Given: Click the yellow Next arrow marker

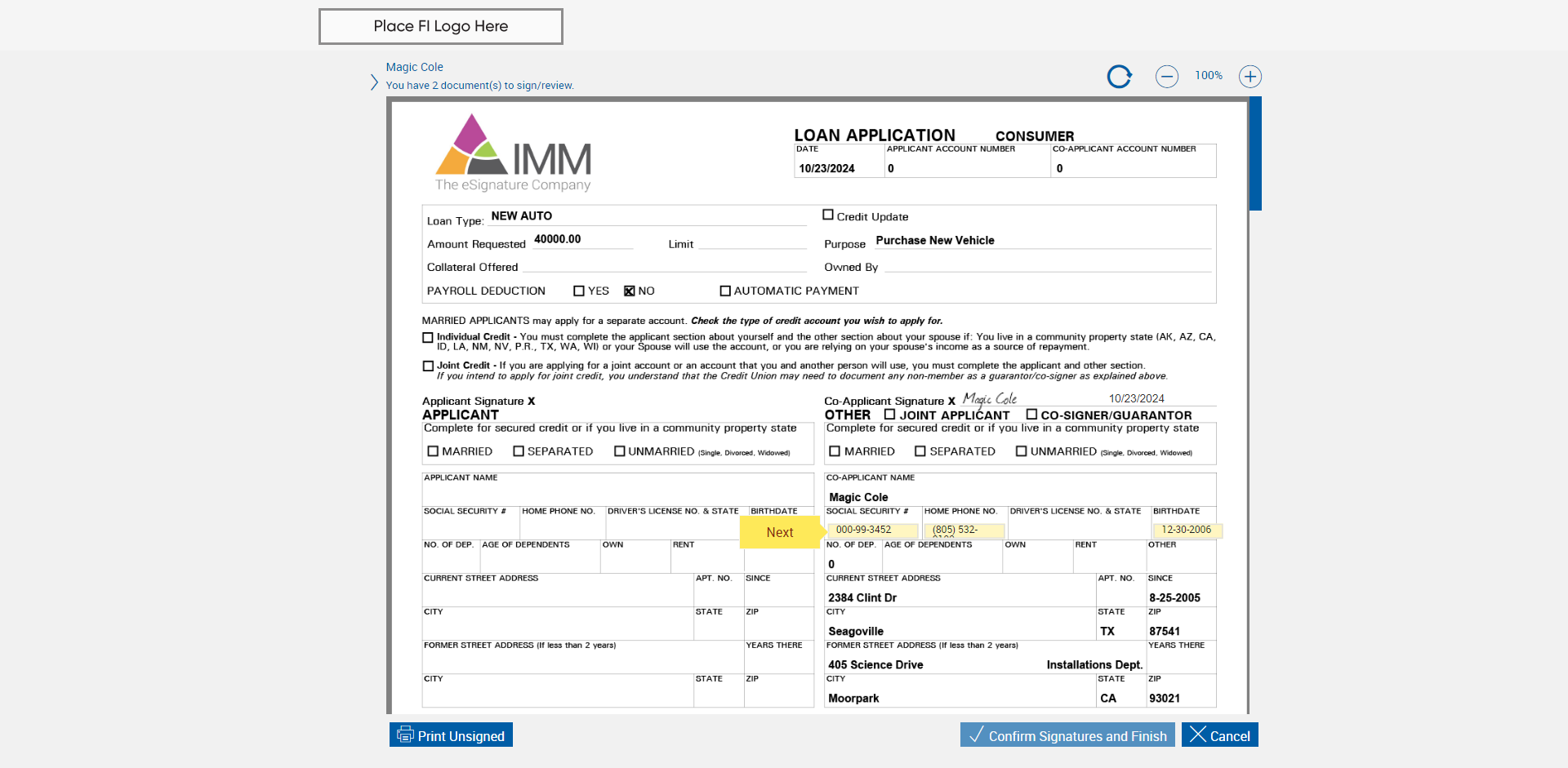Looking at the screenshot, I should pyautogui.click(x=783, y=532).
